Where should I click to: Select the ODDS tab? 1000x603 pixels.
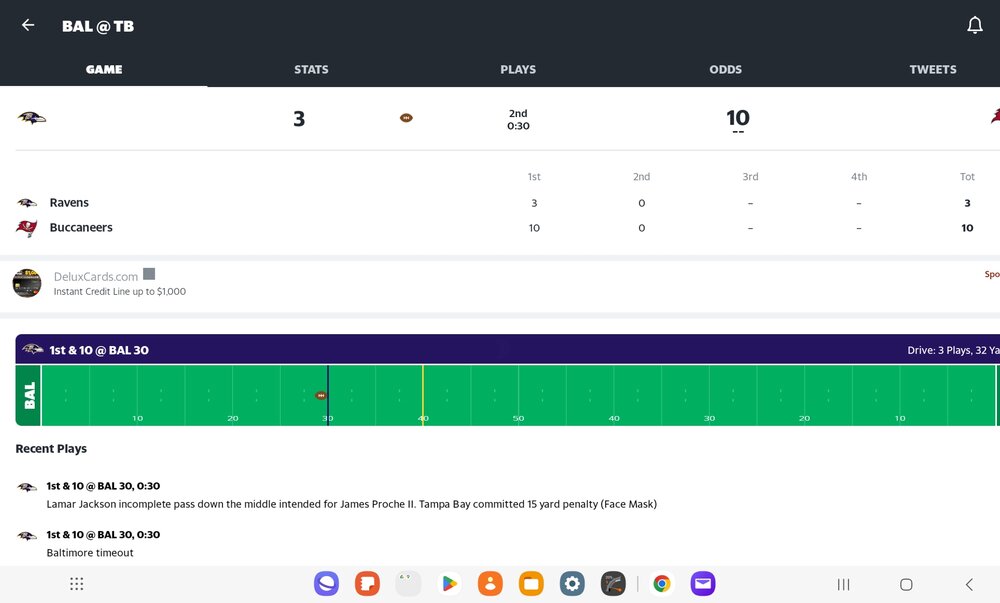tap(726, 69)
